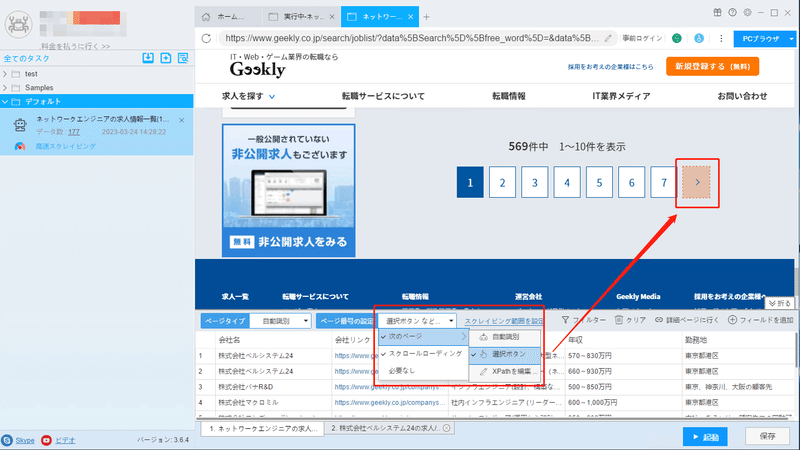Click the ページタイプ label button

point(225,321)
